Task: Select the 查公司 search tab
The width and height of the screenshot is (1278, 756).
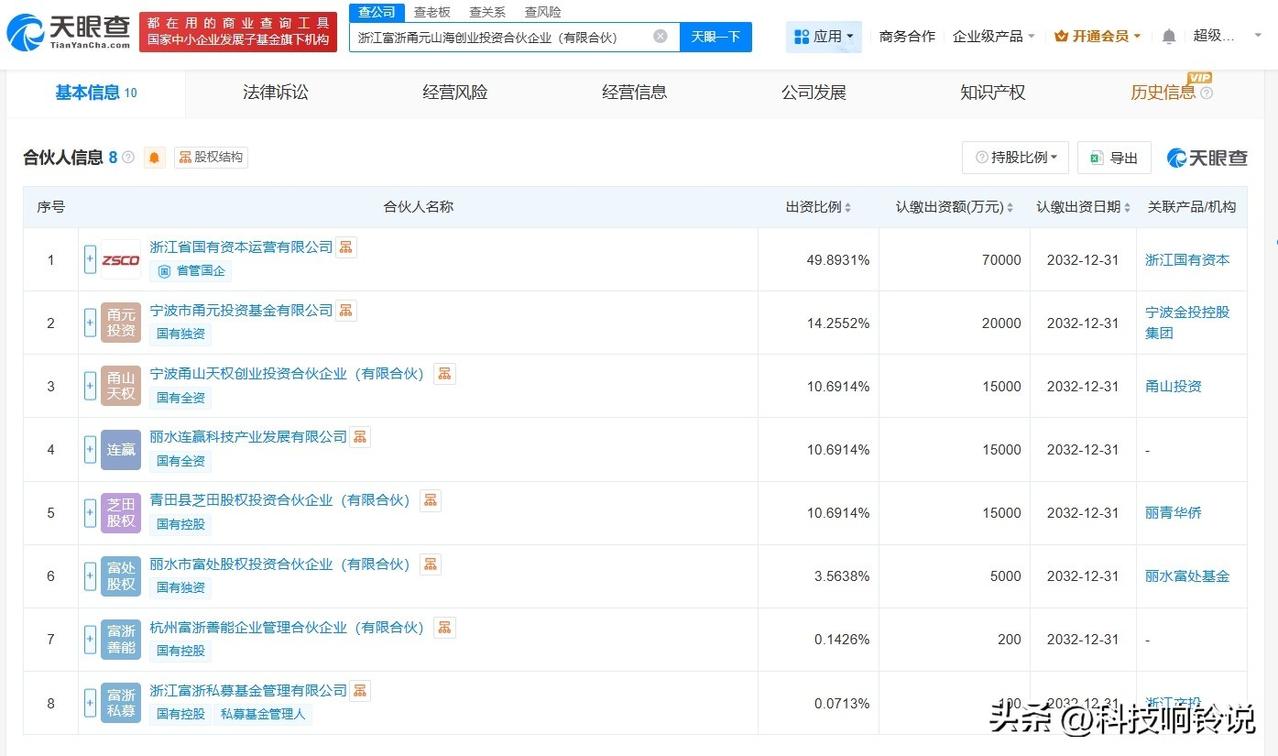Action: pyautogui.click(x=377, y=12)
